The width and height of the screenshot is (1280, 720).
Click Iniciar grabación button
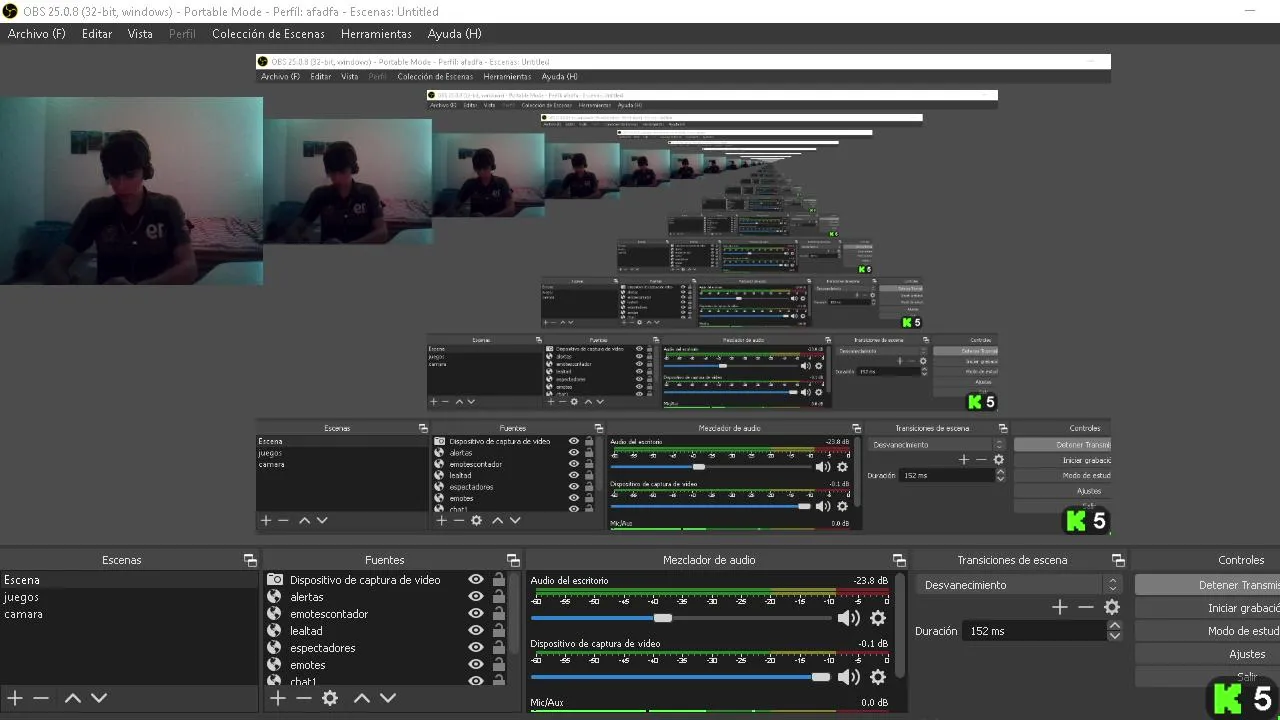point(1207,608)
